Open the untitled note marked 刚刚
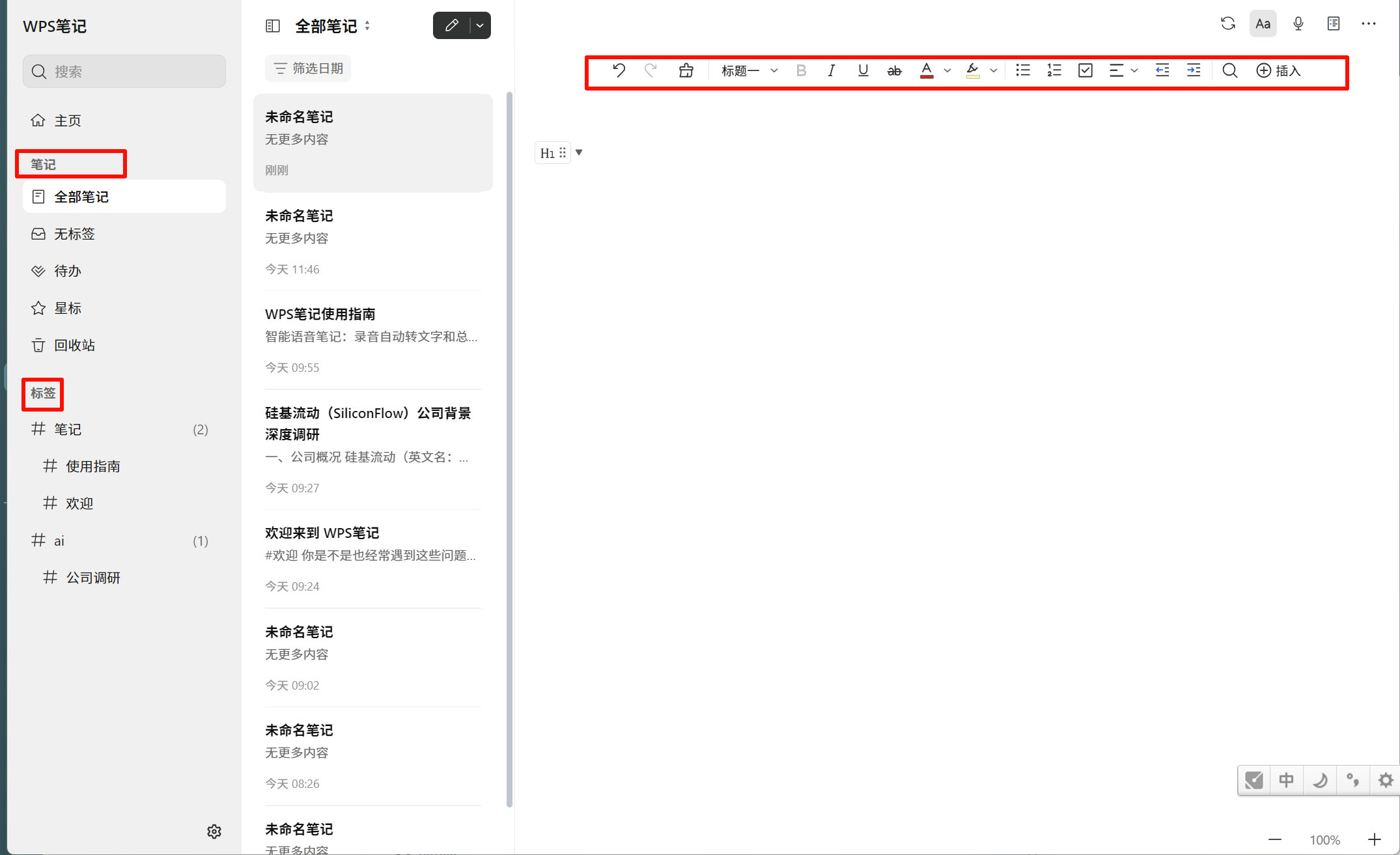 click(x=373, y=143)
